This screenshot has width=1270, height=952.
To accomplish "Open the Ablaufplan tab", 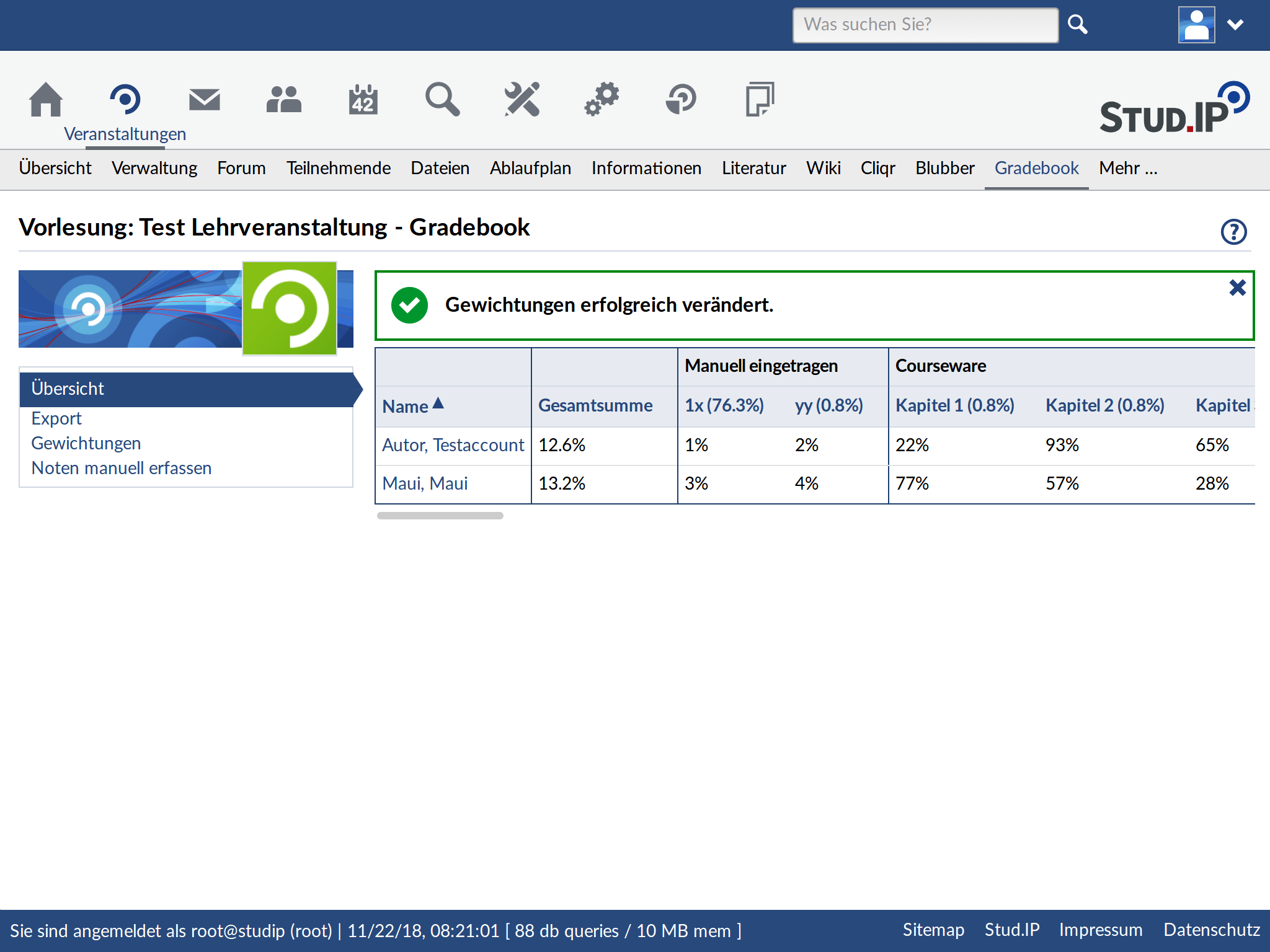I will (530, 169).
